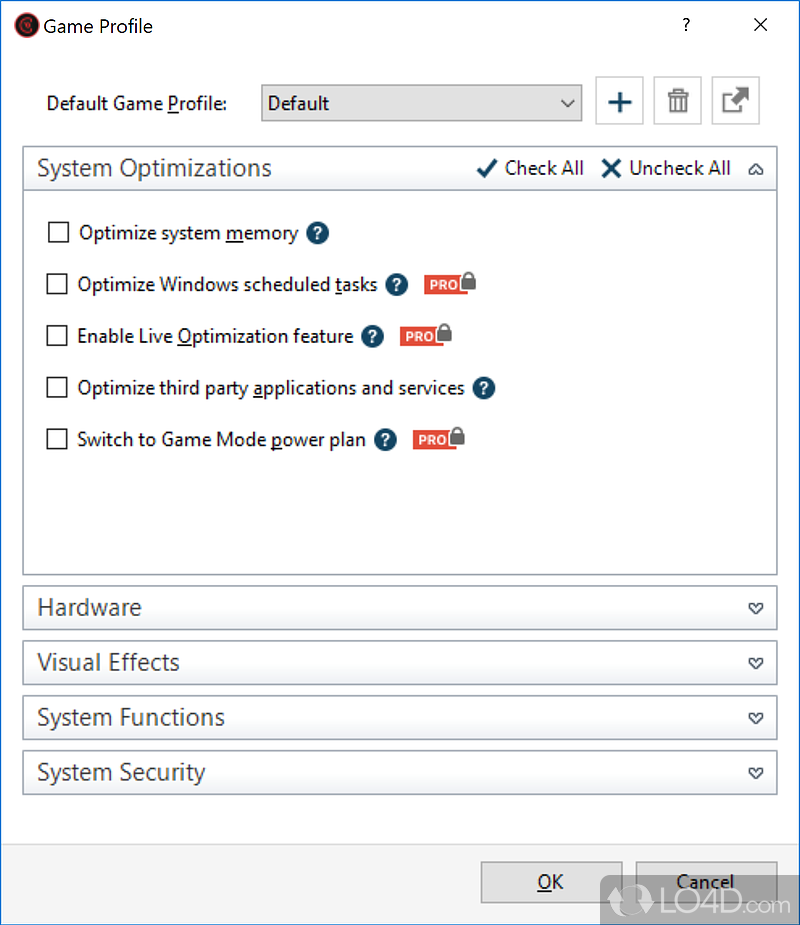
Task: Expand the Hardware section
Action: (399, 608)
